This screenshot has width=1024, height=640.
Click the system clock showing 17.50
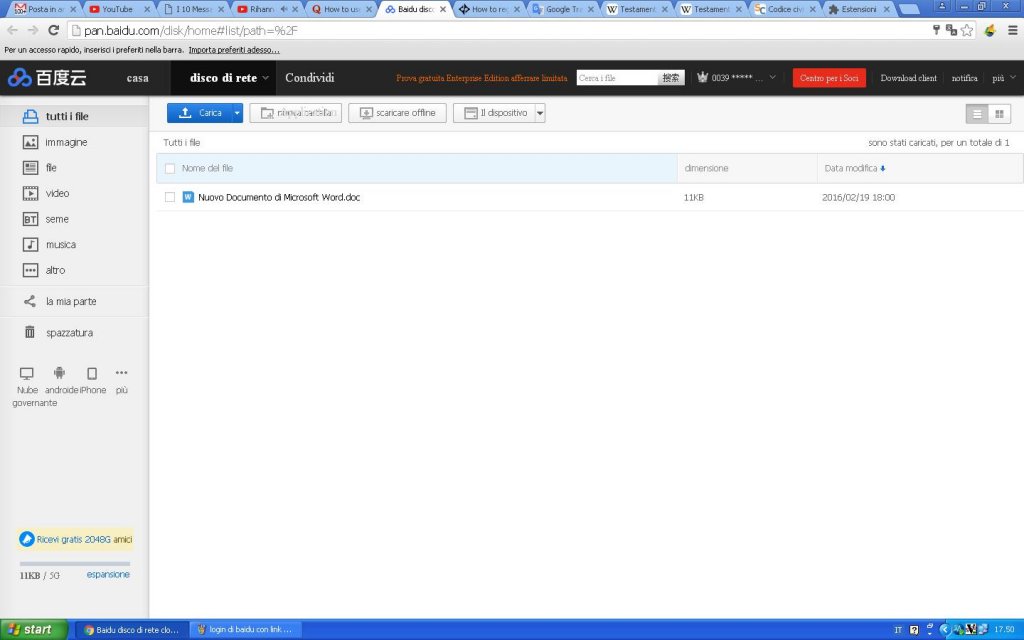1004,630
